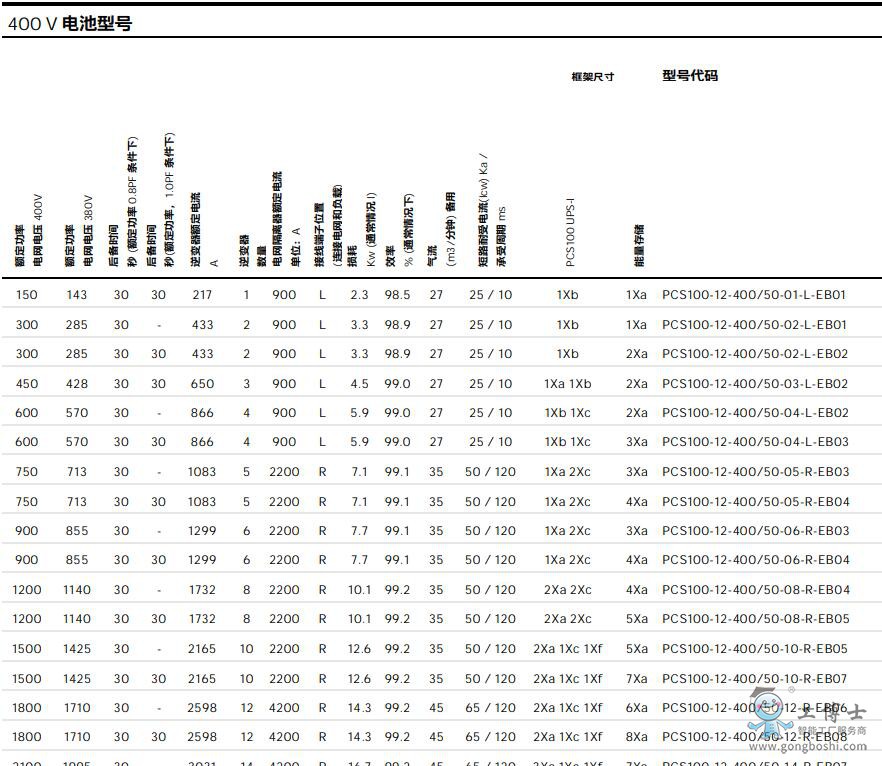Select the '框架尺寸' header label

[592, 77]
